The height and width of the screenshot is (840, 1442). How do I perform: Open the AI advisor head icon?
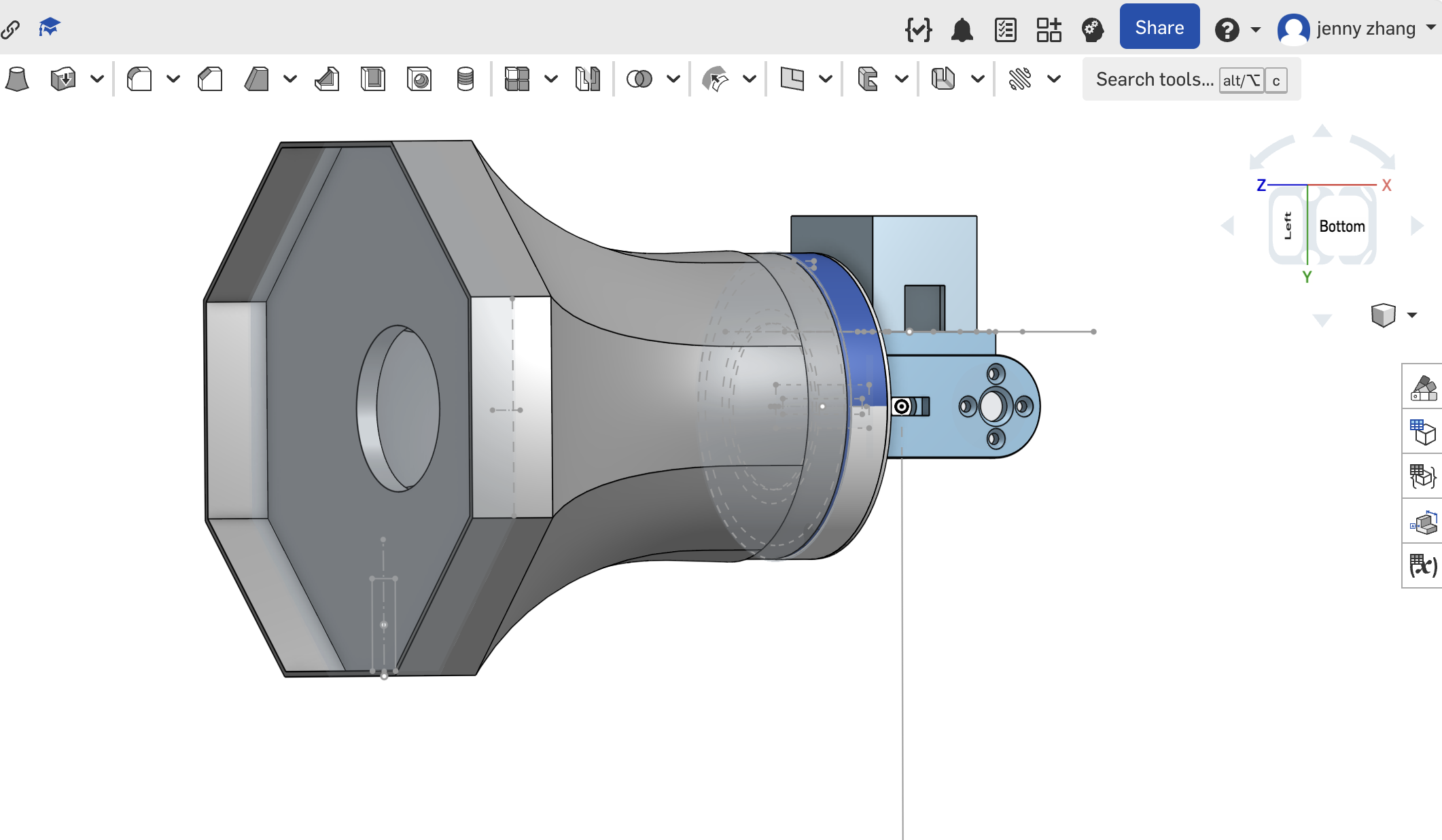1093,30
